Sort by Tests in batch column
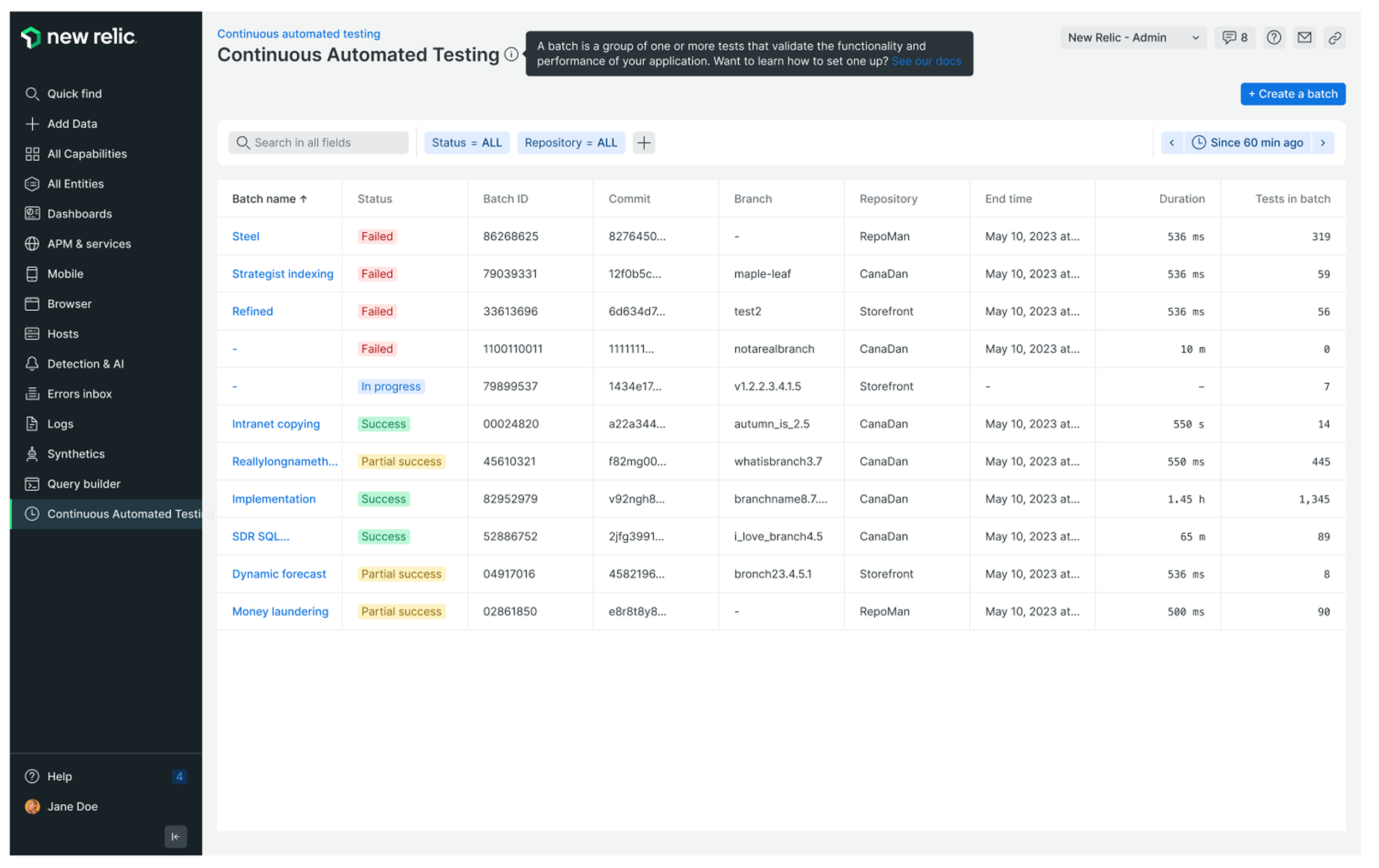1379x868 pixels. point(1292,198)
